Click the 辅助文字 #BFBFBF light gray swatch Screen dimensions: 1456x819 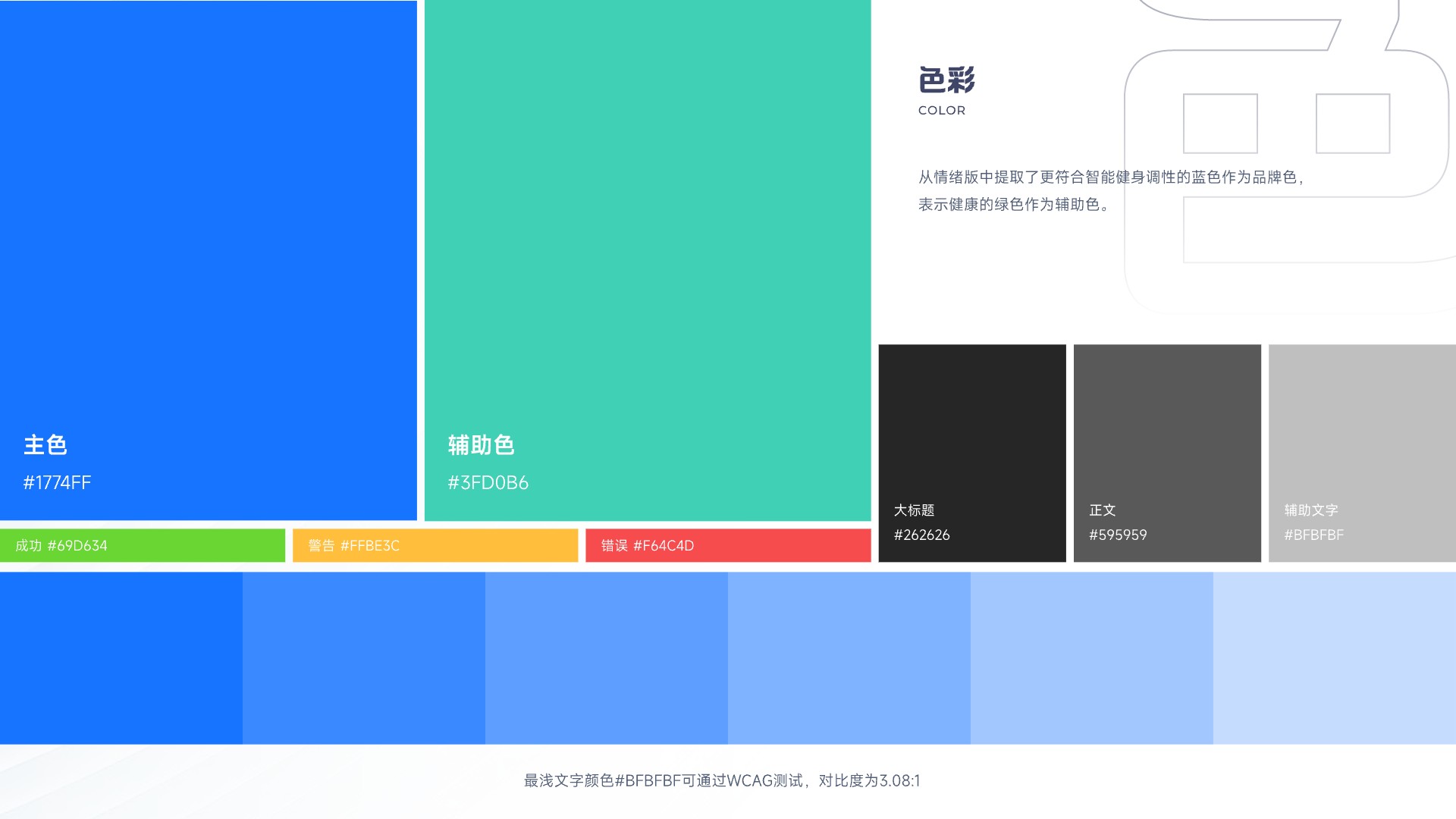1362,453
